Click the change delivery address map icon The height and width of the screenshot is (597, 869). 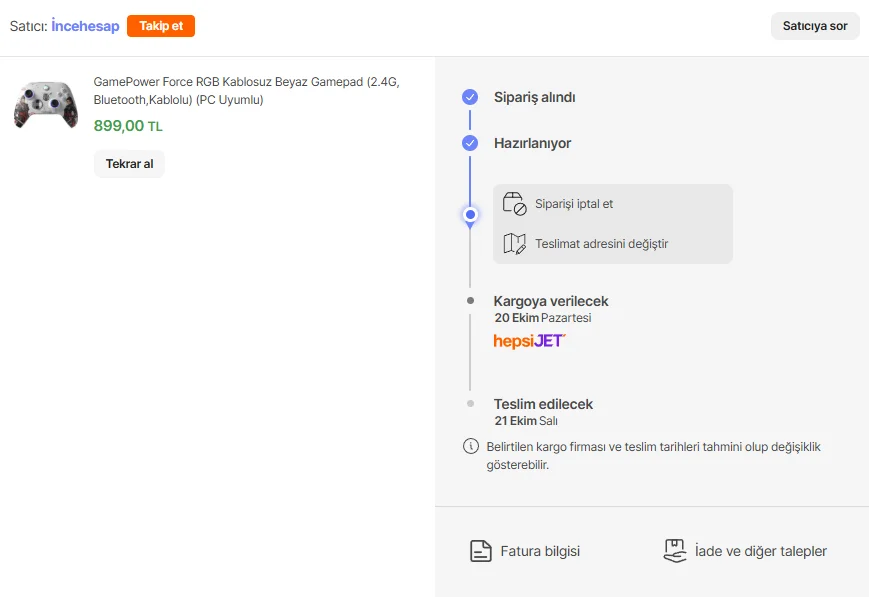point(514,244)
